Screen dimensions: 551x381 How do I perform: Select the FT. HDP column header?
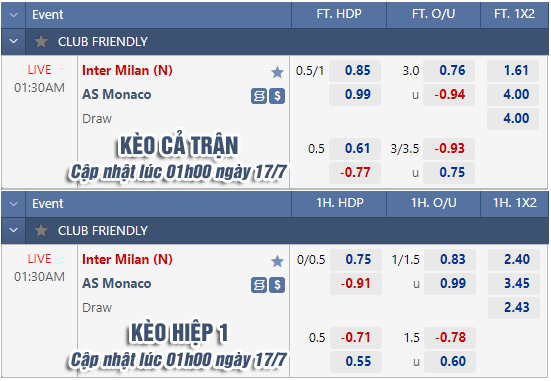coord(339,14)
